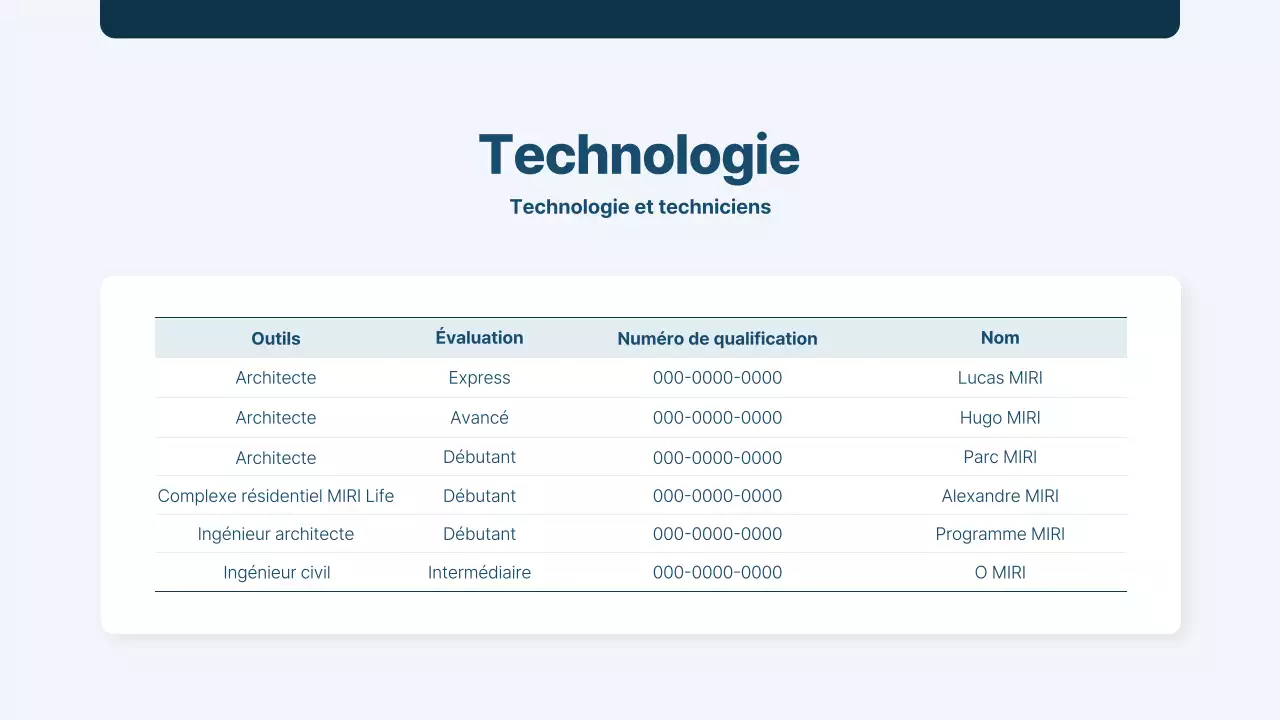This screenshot has height=720, width=1280.
Task: Select the qualification number in Lucas MIRI's row
Action: [x=717, y=378]
